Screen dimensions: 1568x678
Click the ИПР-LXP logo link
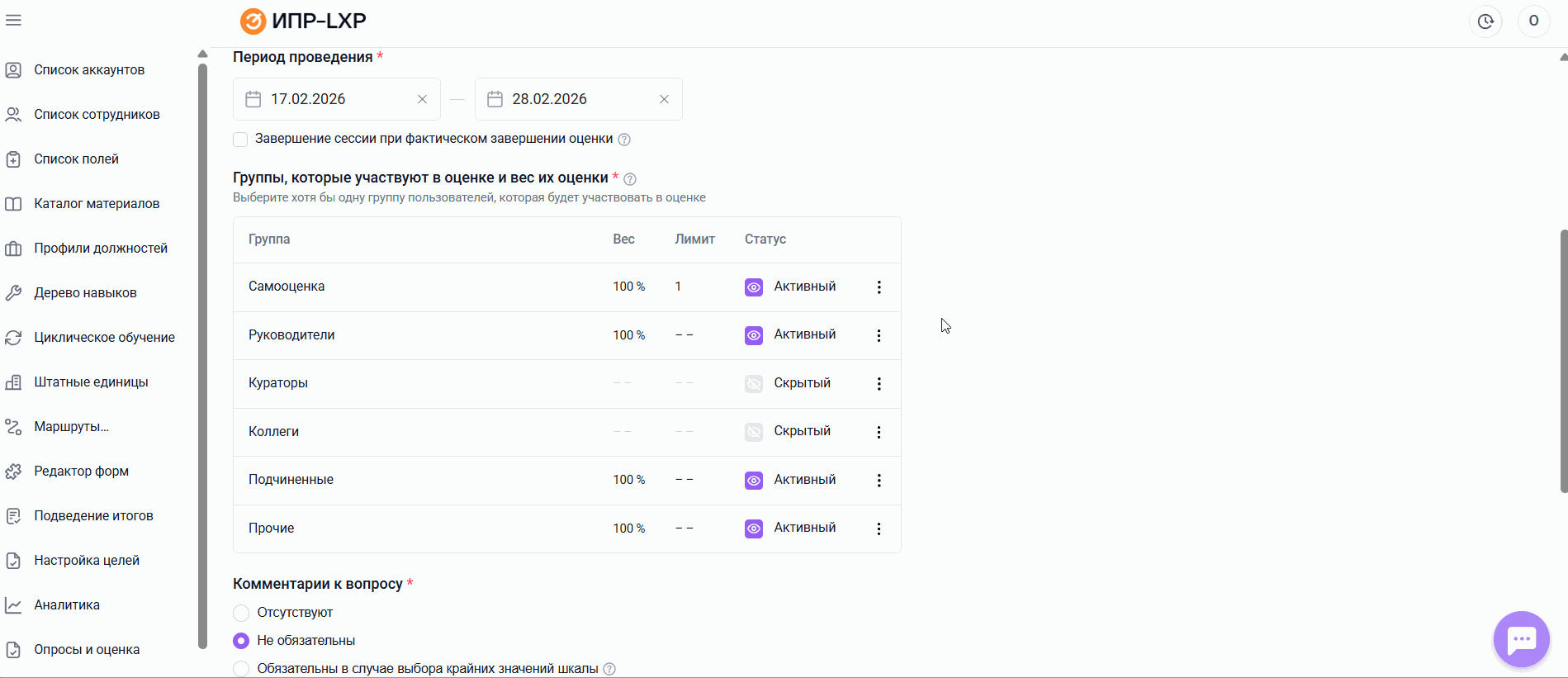pos(303,21)
